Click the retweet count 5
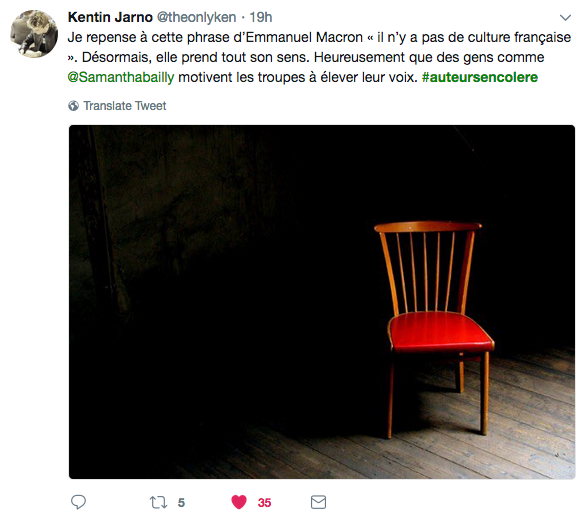Image resolution: width=585 pixels, height=520 pixels. point(181,503)
